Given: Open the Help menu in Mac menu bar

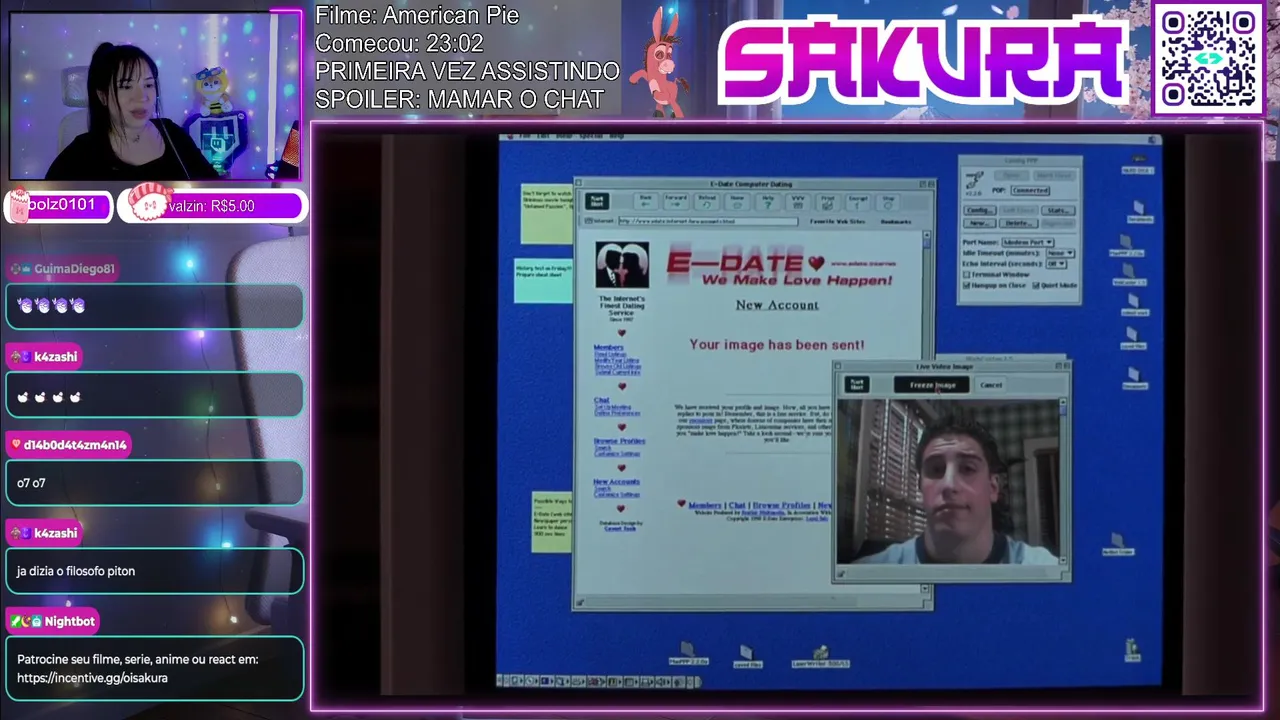Looking at the screenshot, I should pyautogui.click(x=616, y=136).
